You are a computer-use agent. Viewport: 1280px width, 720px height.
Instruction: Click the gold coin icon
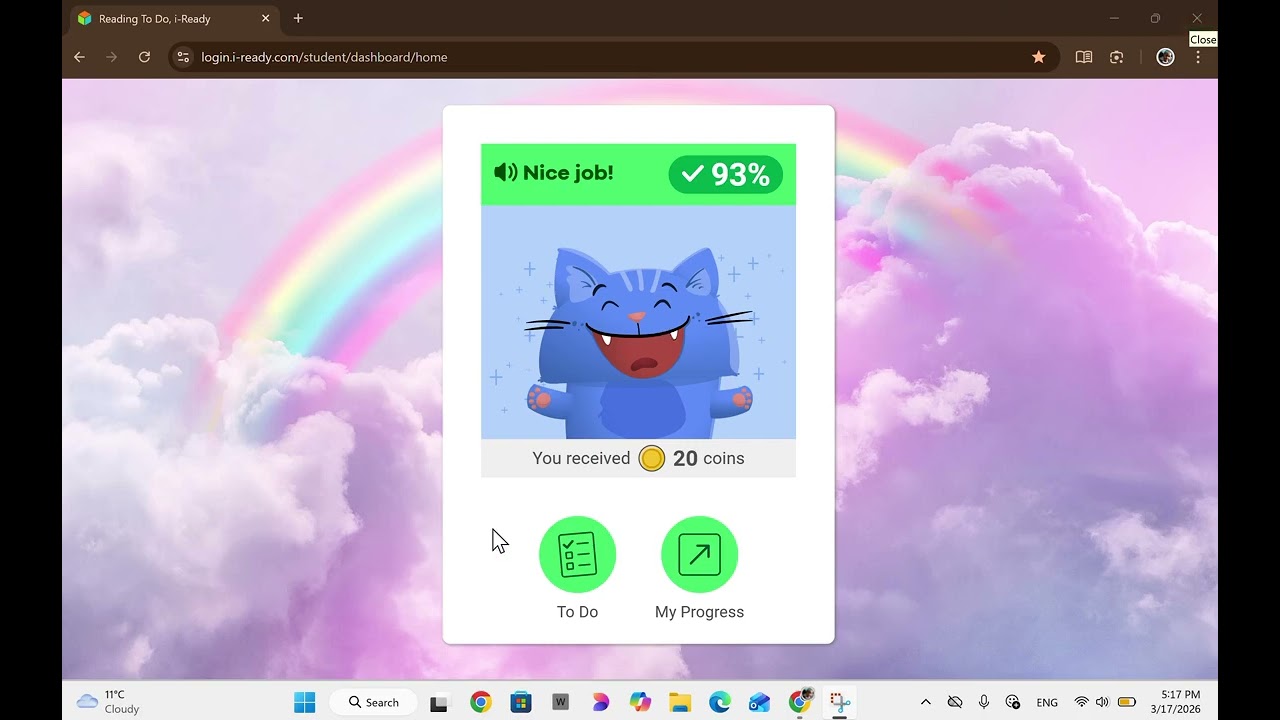tap(651, 459)
